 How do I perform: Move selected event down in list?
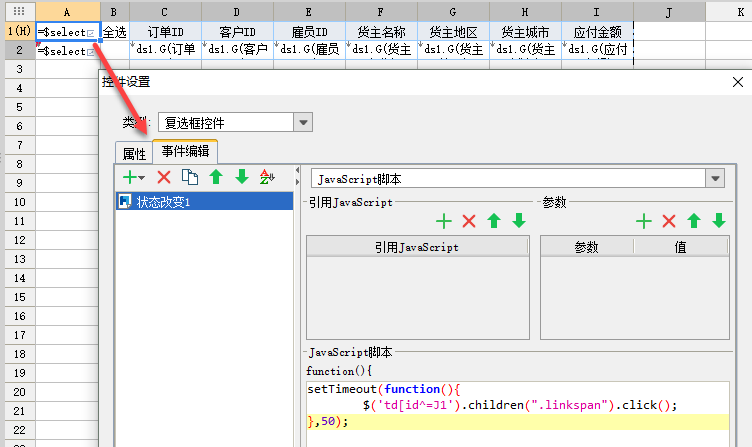[x=242, y=177]
